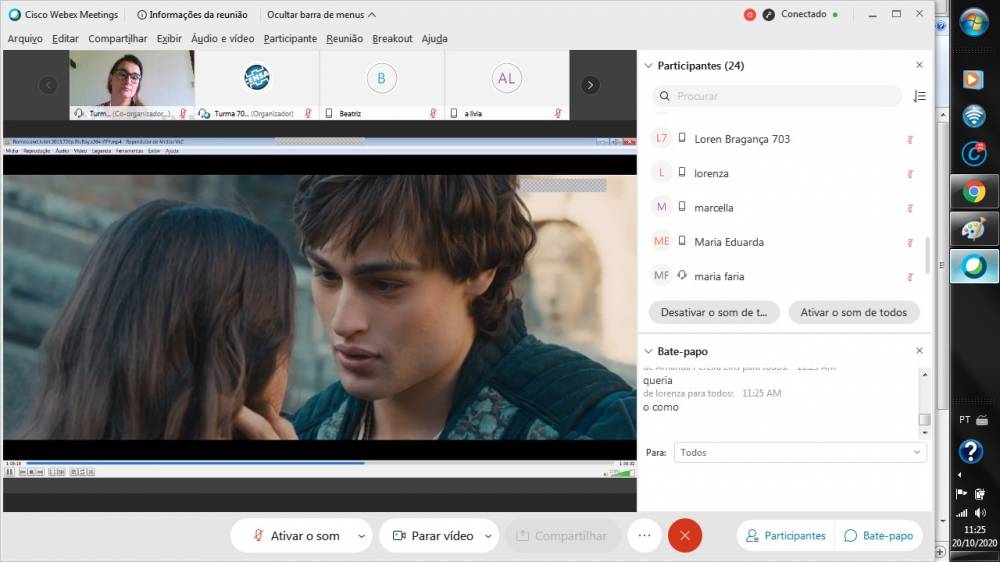Click the red leave meeting button
1000x562 pixels.
click(685, 536)
